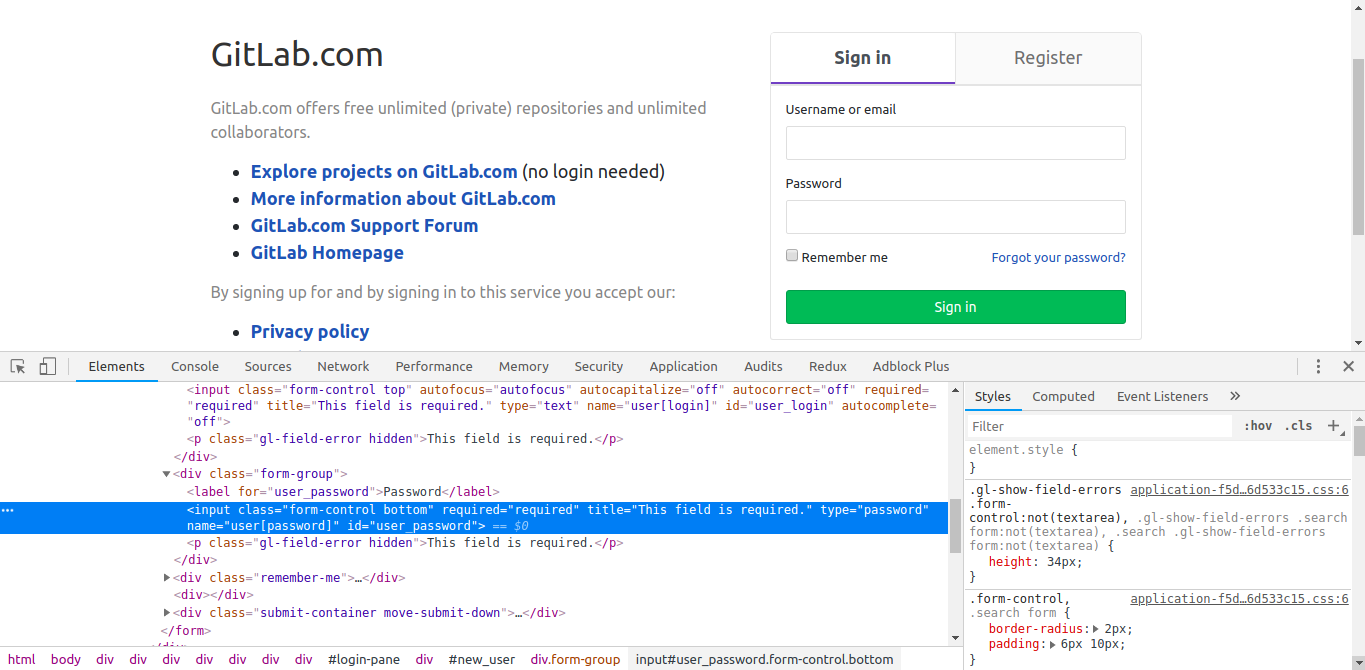Expand the submit-container move-submit-down div
1365x670 pixels.
click(167, 613)
